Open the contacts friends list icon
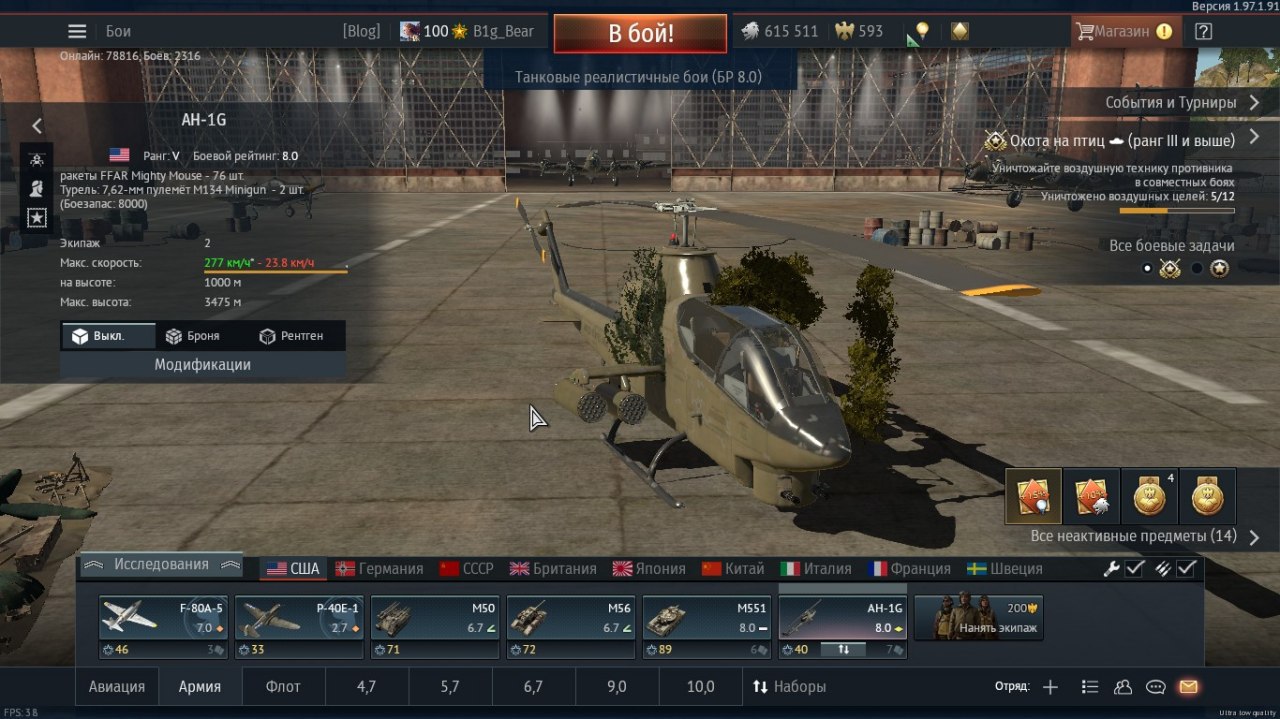 [1122, 687]
